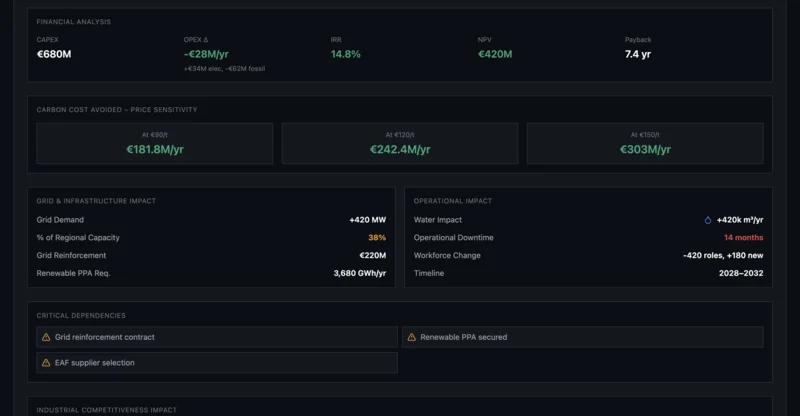Click the Timeline 2028–2032 value
Image resolution: width=800 pixels, height=416 pixels.
click(x=740, y=273)
